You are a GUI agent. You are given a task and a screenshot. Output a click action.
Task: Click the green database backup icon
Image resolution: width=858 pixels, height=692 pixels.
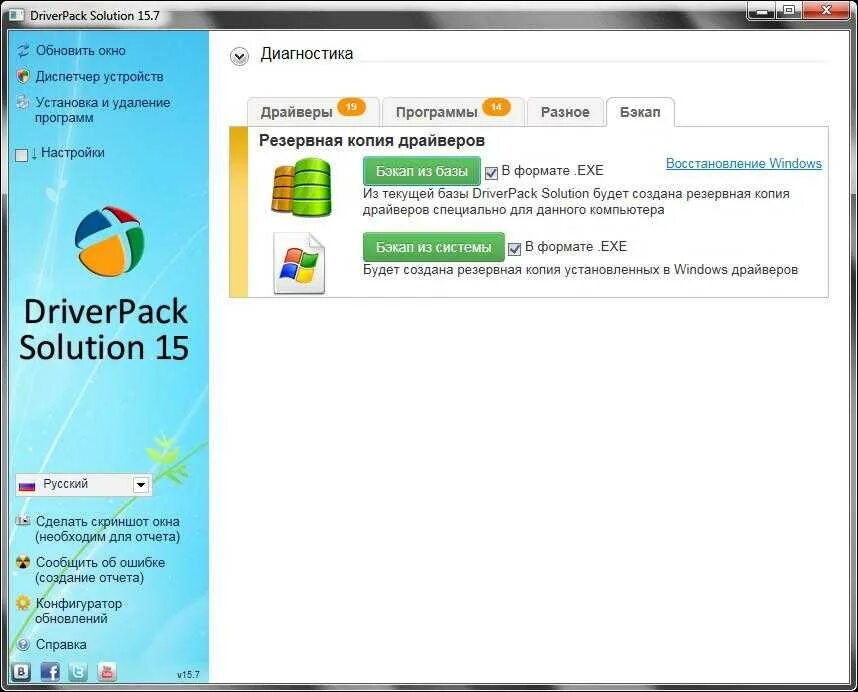[x=302, y=187]
